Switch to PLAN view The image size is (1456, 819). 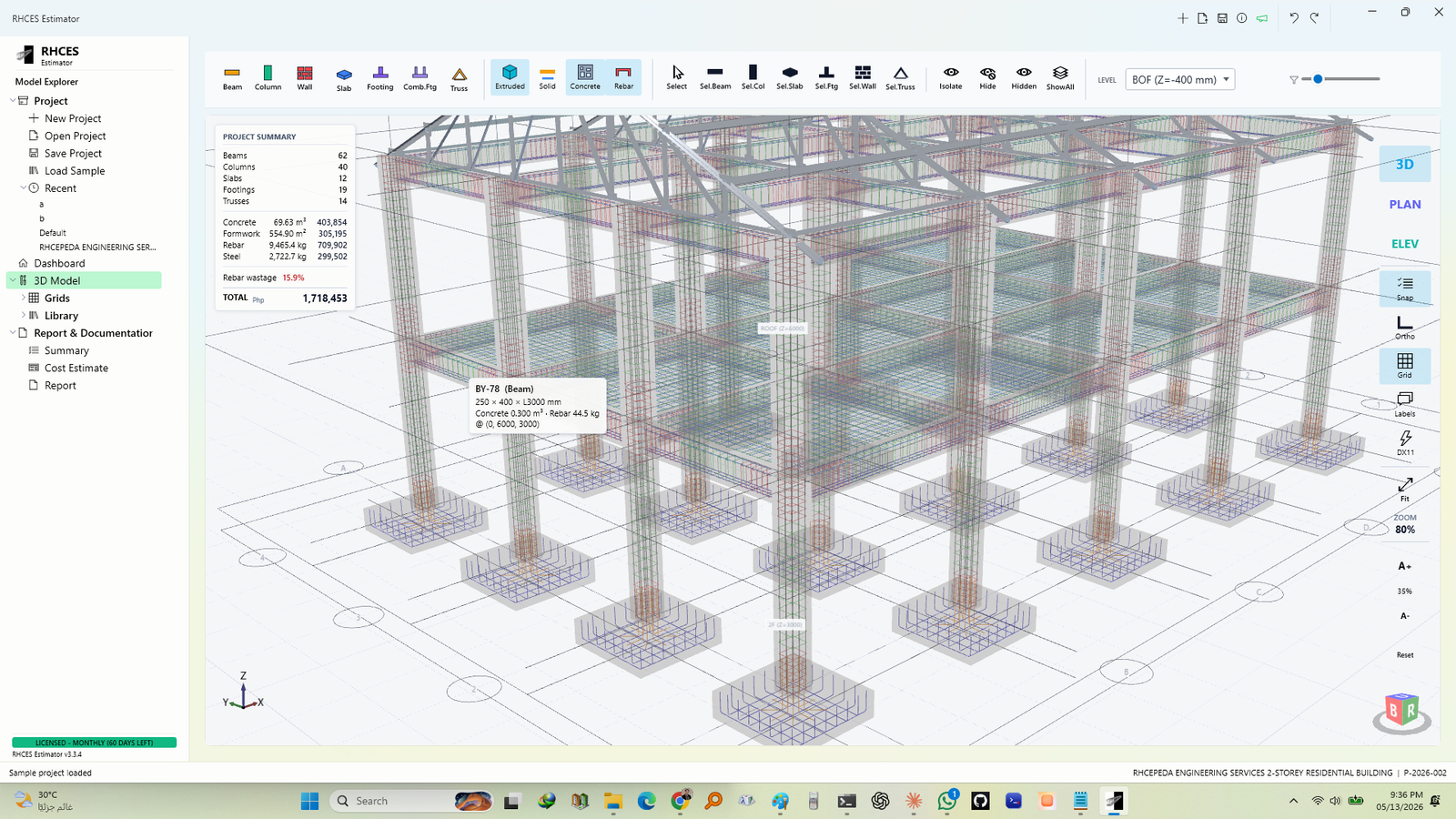1405,205
